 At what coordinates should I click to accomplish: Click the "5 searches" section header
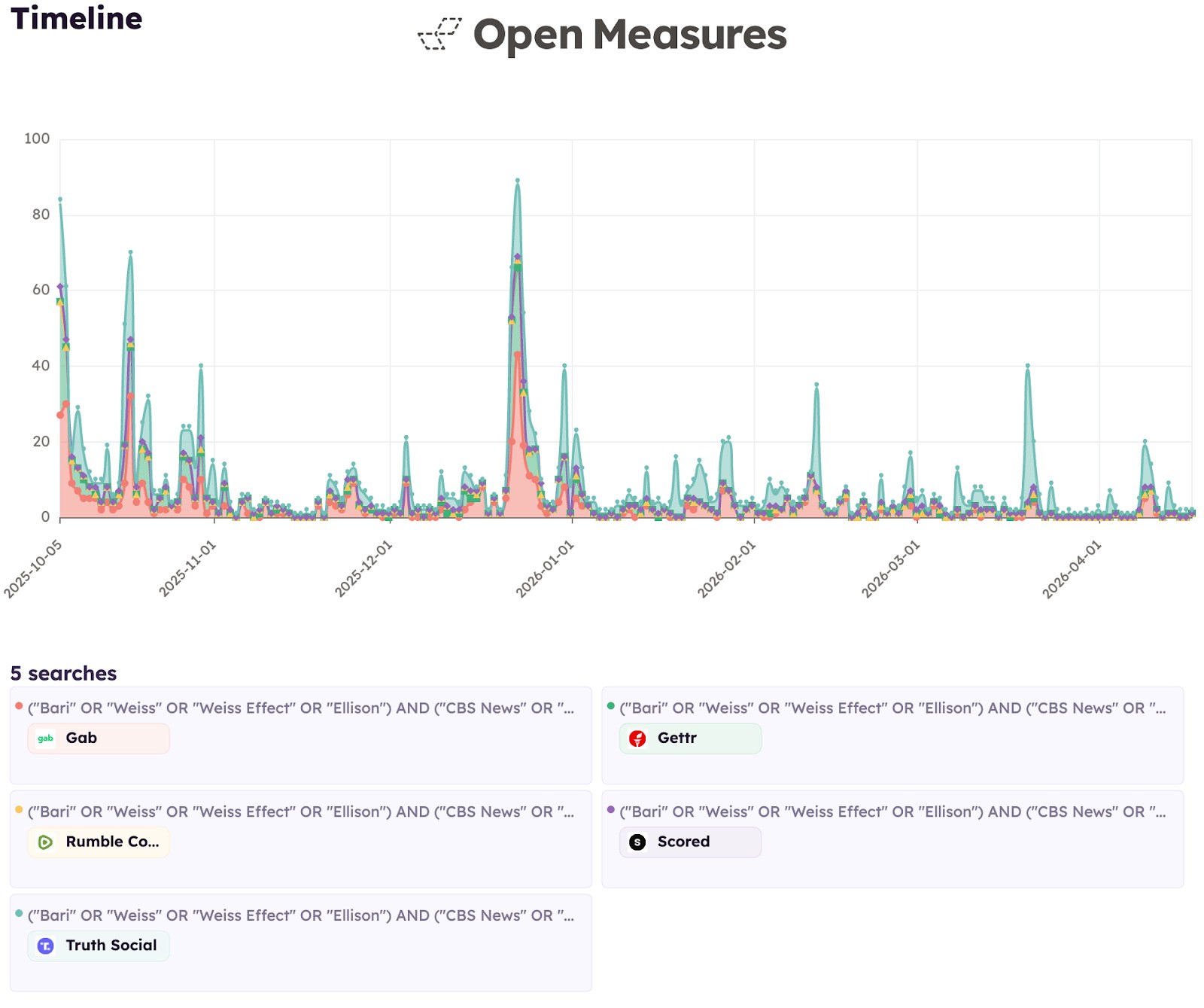pos(62,672)
